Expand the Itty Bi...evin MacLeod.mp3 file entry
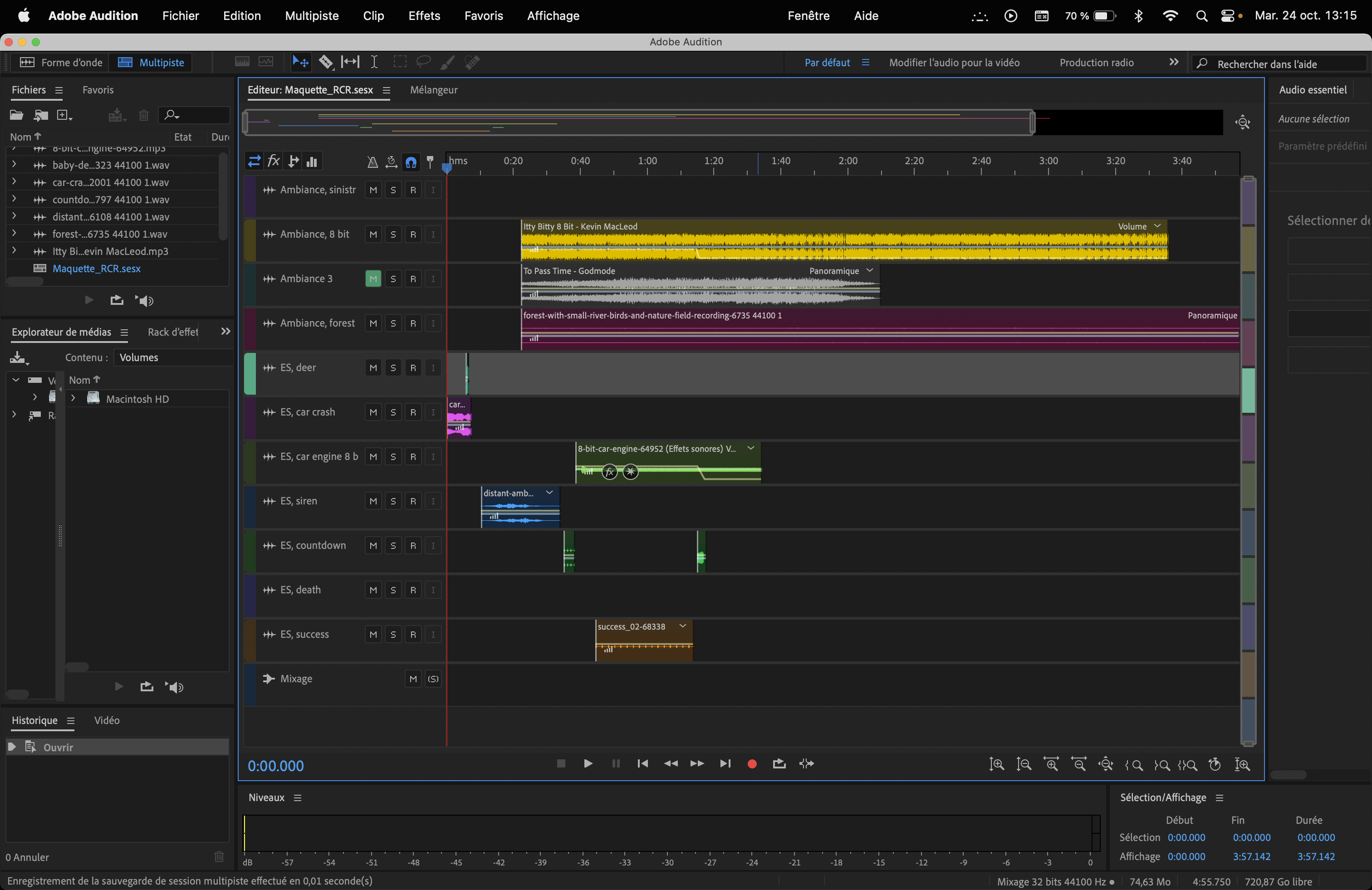This screenshot has width=1372, height=890. (14, 251)
